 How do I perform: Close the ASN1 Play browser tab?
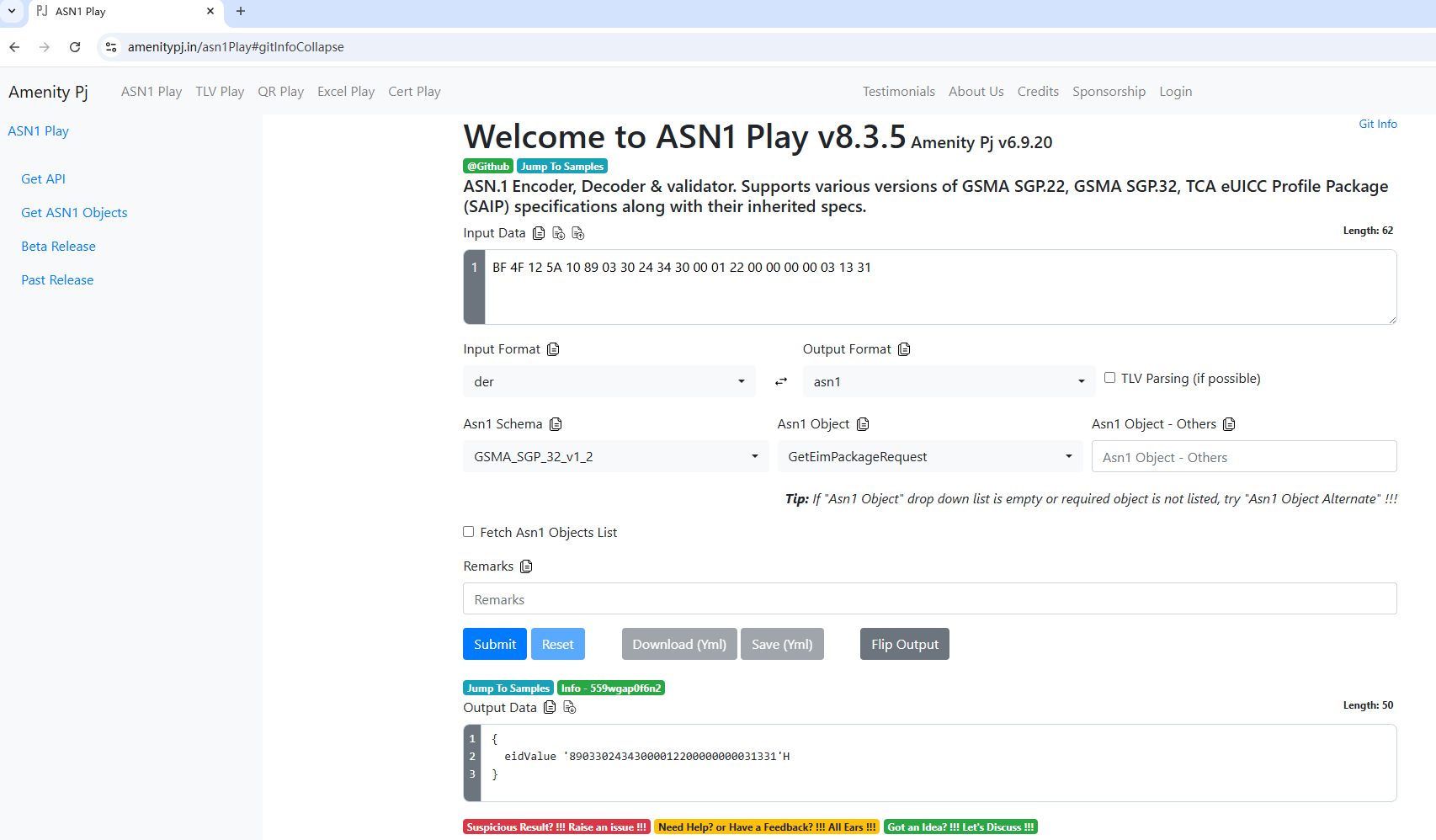[x=210, y=12]
